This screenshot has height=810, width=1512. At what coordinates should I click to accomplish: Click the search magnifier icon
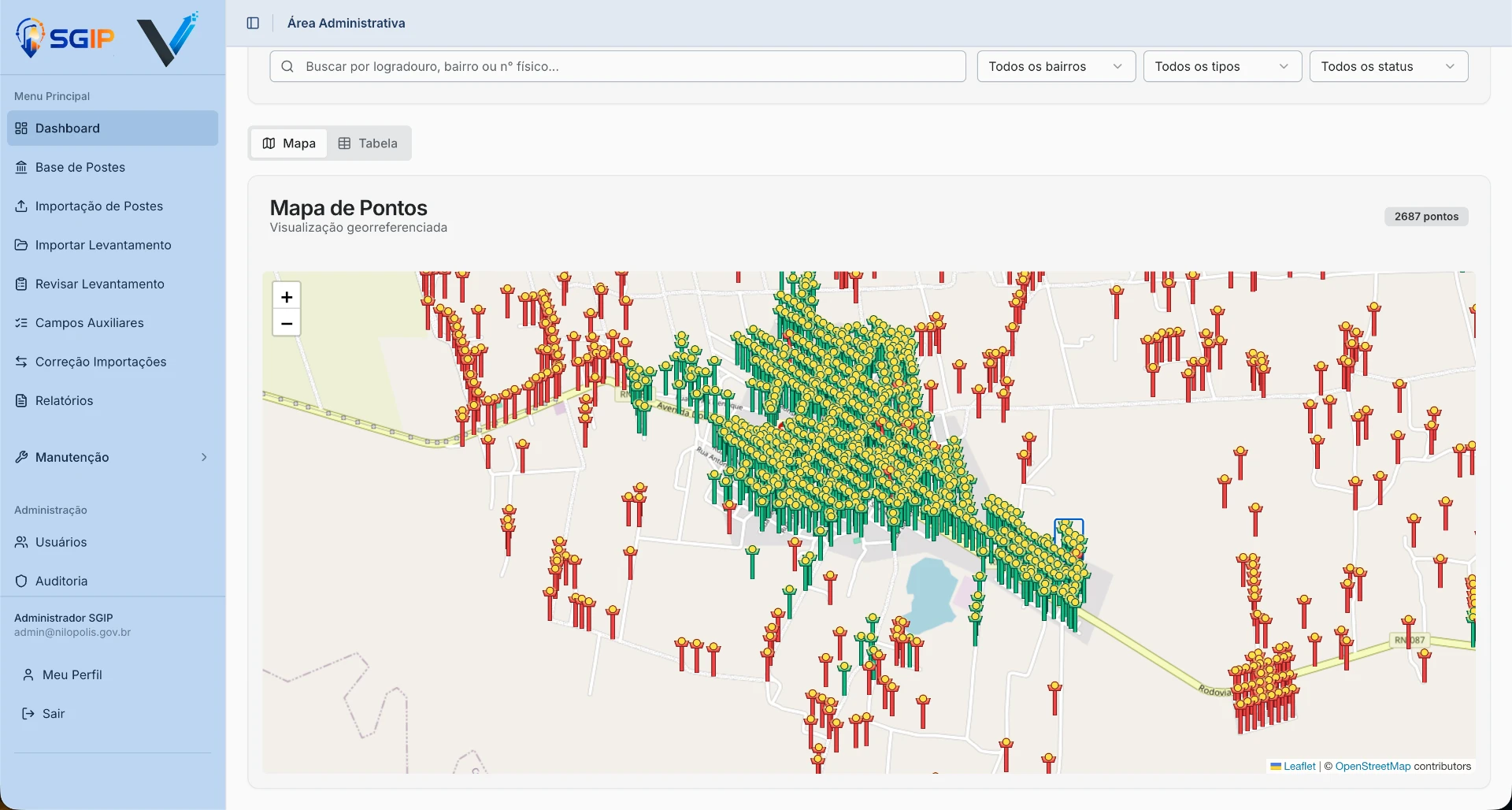coord(287,66)
